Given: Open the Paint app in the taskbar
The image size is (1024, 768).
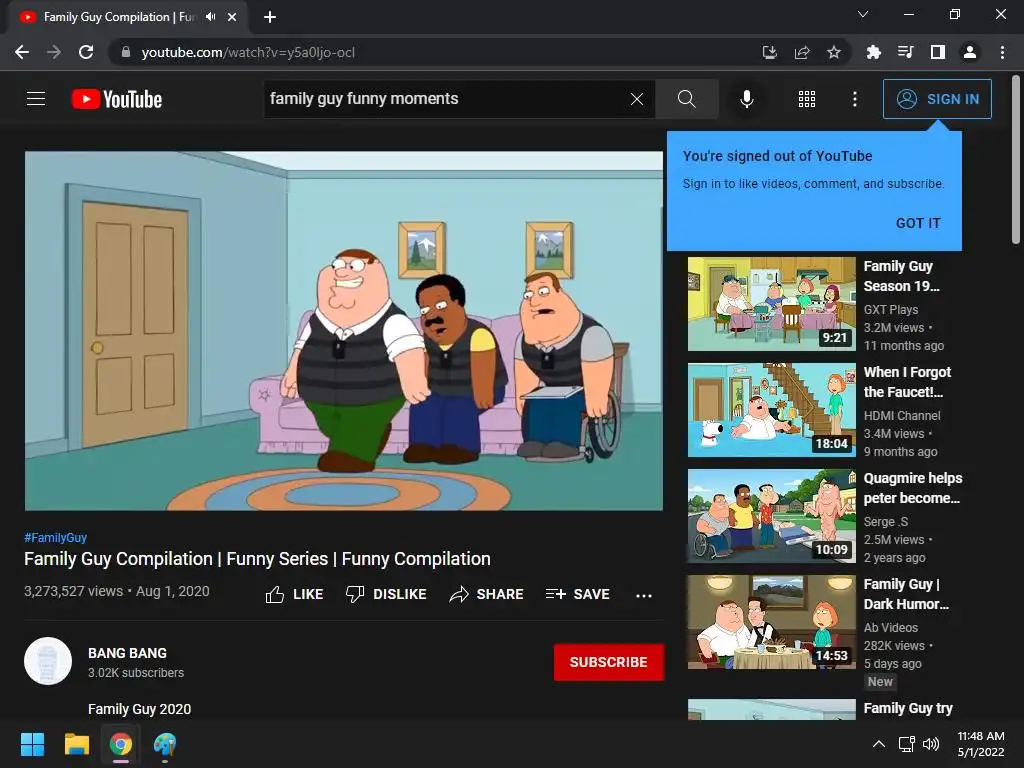Looking at the screenshot, I should (x=165, y=744).
